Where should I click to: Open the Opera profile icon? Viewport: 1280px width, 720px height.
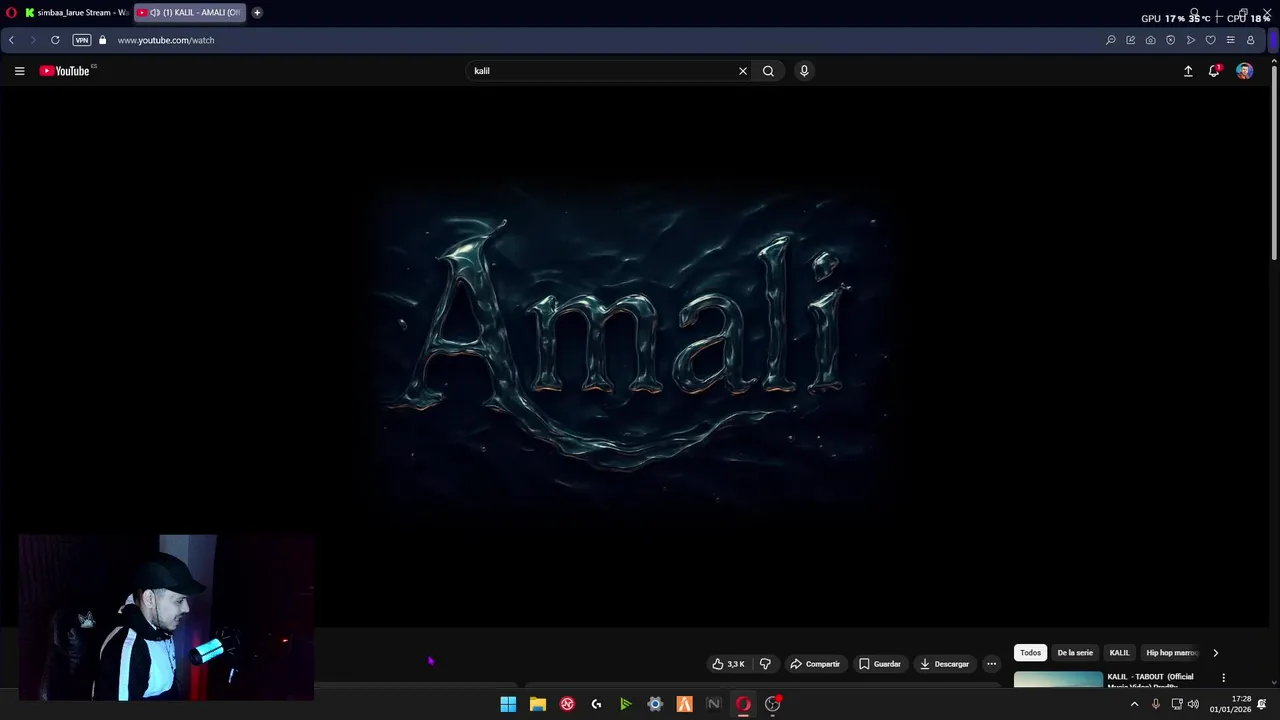(x=1250, y=40)
